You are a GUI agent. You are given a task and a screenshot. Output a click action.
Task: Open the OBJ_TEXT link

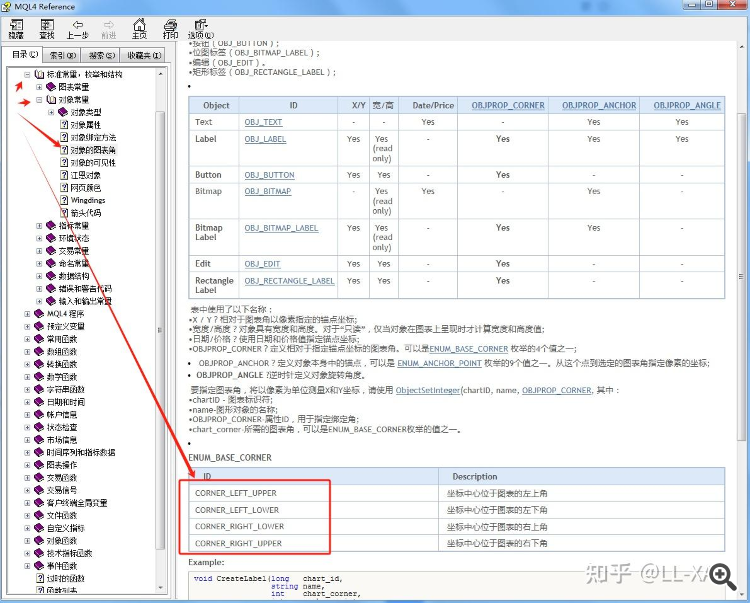pos(264,122)
